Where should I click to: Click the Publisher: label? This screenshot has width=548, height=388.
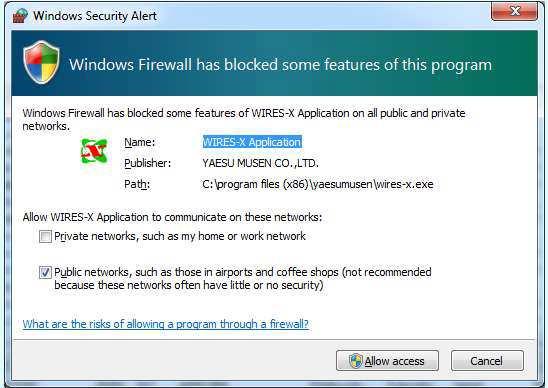click(x=147, y=163)
